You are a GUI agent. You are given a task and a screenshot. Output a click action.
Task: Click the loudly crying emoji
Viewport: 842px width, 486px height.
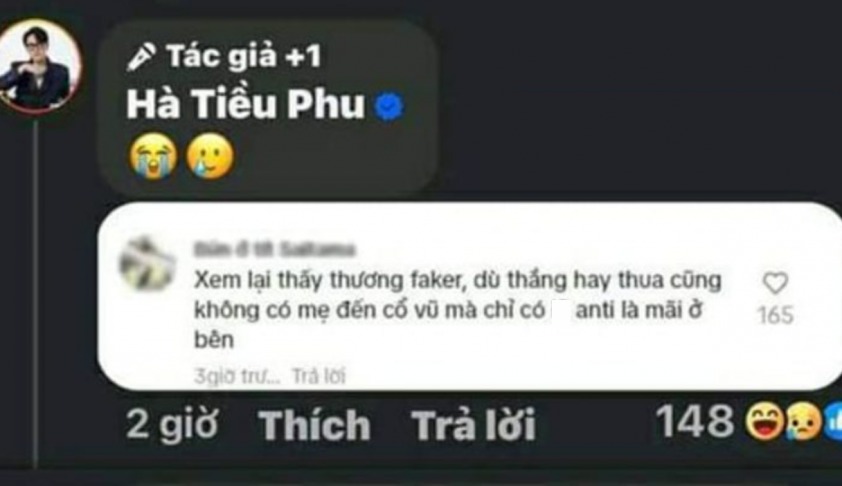click(x=153, y=156)
